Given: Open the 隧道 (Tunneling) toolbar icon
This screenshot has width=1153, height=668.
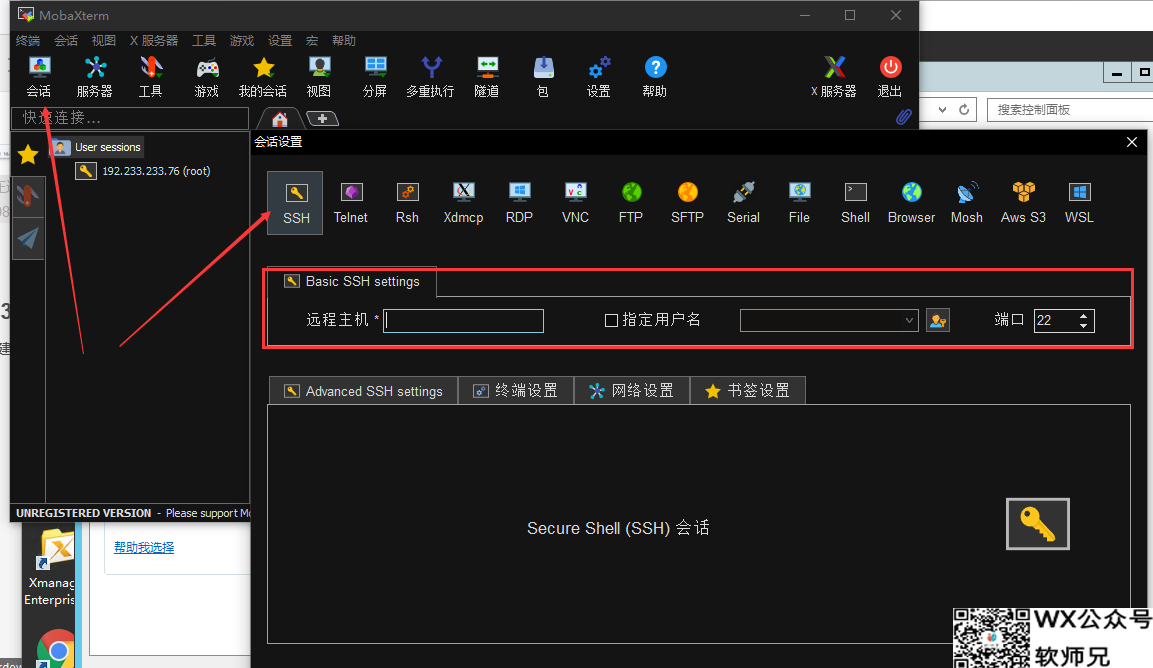Looking at the screenshot, I should (487, 77).
